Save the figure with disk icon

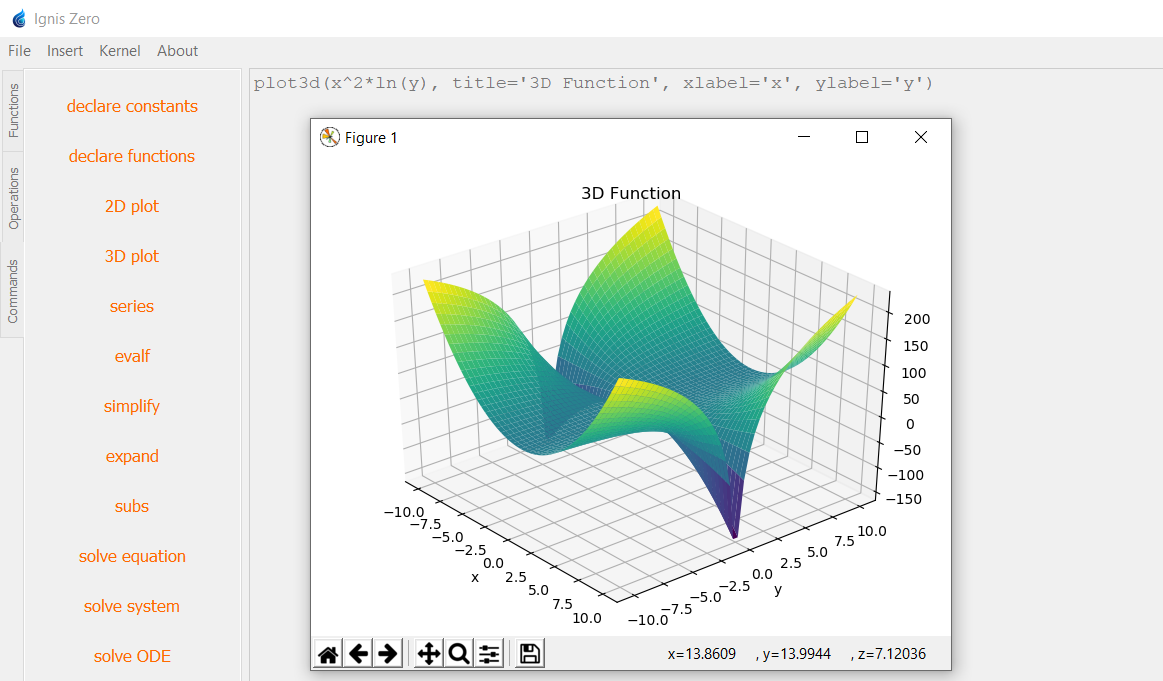click(530, 654)
